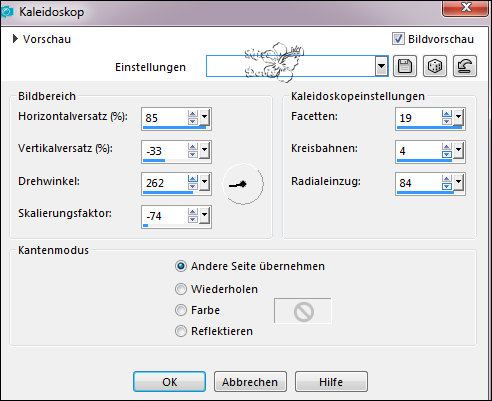Click the randomize parameters dice icon
This screenshot has height=401, width=492.
(x=435, y=66)
